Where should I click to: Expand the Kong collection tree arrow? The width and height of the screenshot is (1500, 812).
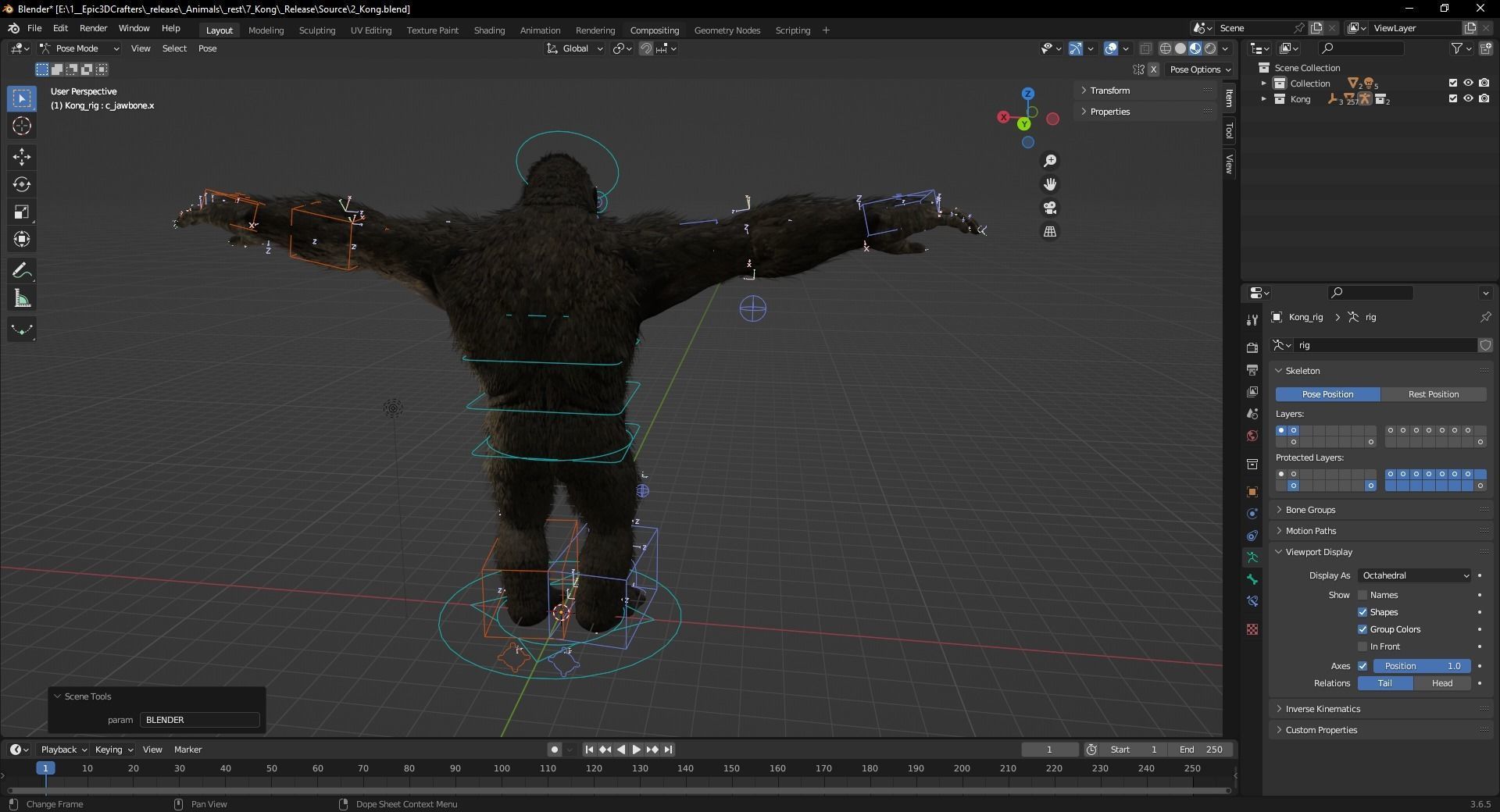(1264, 99)
